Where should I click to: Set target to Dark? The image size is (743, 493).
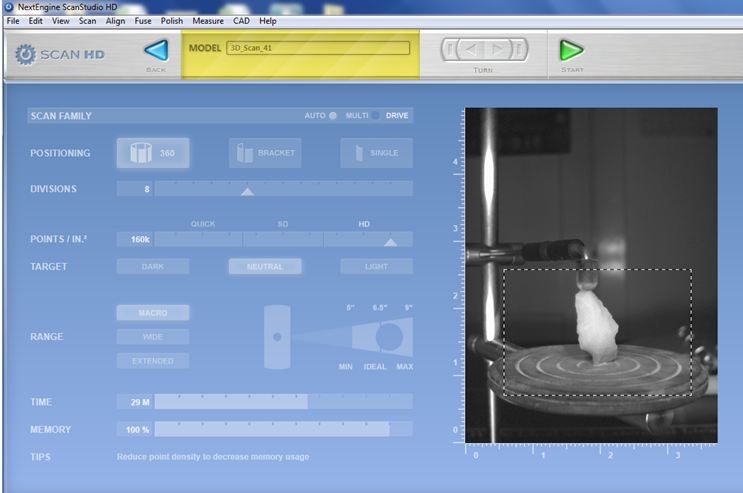(x=153, y=266)
